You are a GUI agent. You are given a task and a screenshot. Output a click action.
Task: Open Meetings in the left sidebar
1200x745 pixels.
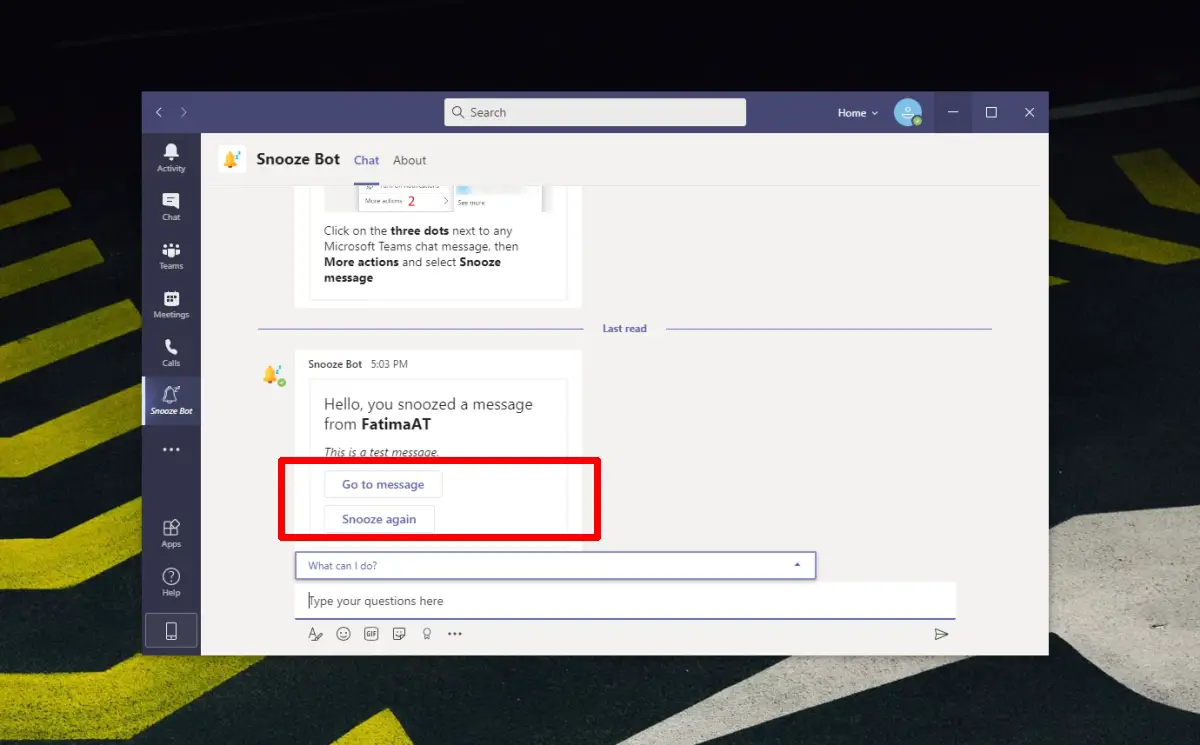tap(171, 304)
